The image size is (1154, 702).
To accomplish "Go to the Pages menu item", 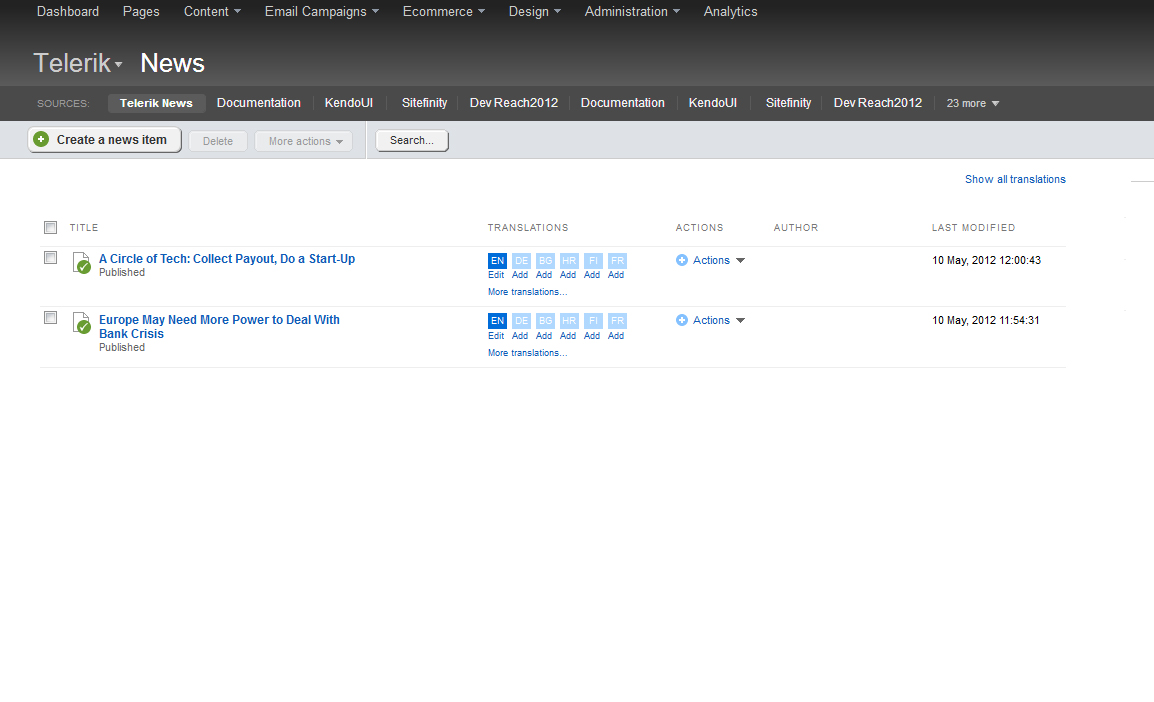I will pyautogui.click(x=141, y=12).
